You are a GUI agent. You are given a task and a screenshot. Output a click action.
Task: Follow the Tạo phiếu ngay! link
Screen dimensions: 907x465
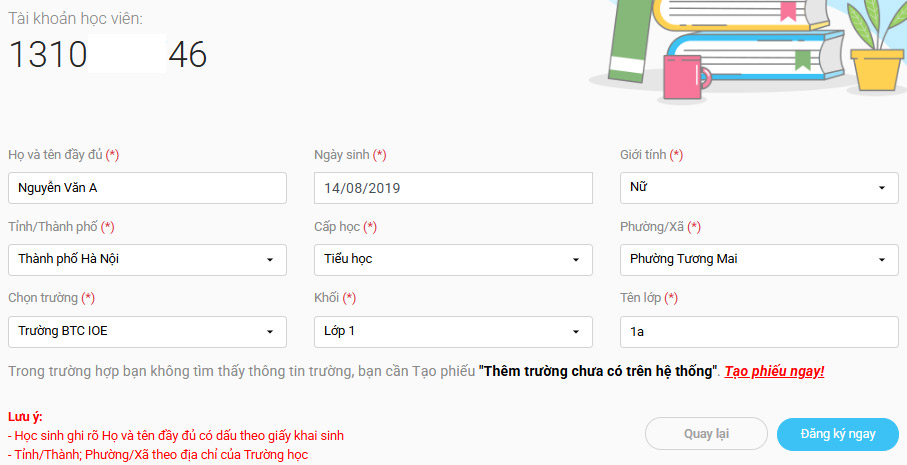coord(775,372)
